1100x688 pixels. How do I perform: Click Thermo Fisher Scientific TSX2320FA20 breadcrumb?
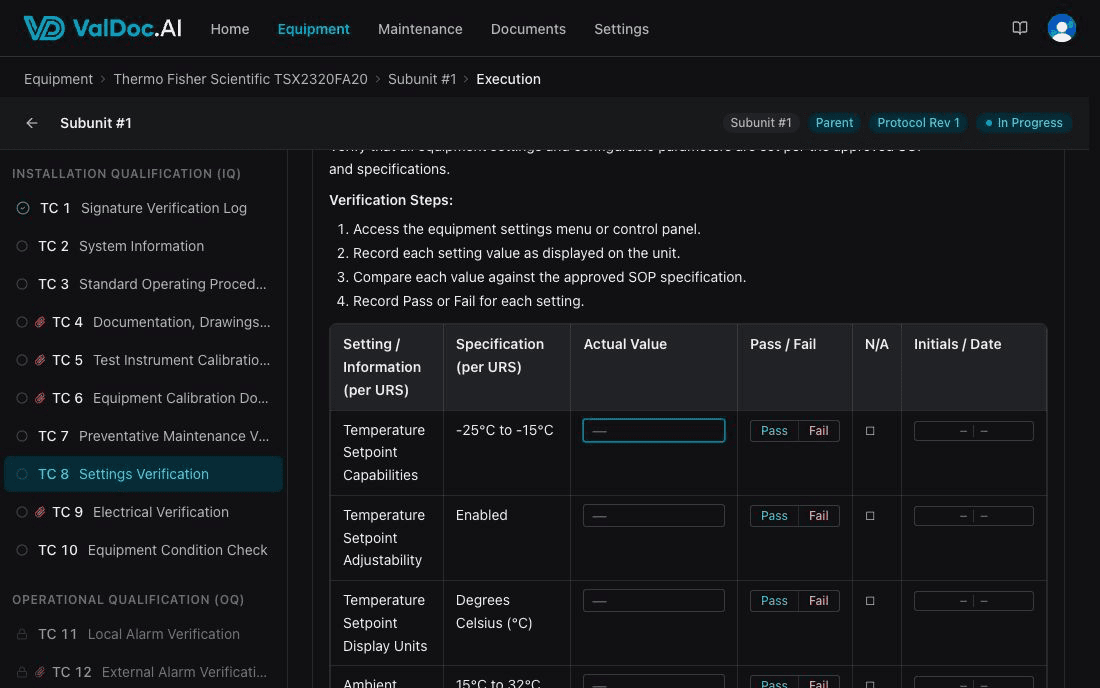[x=241, y=79]
